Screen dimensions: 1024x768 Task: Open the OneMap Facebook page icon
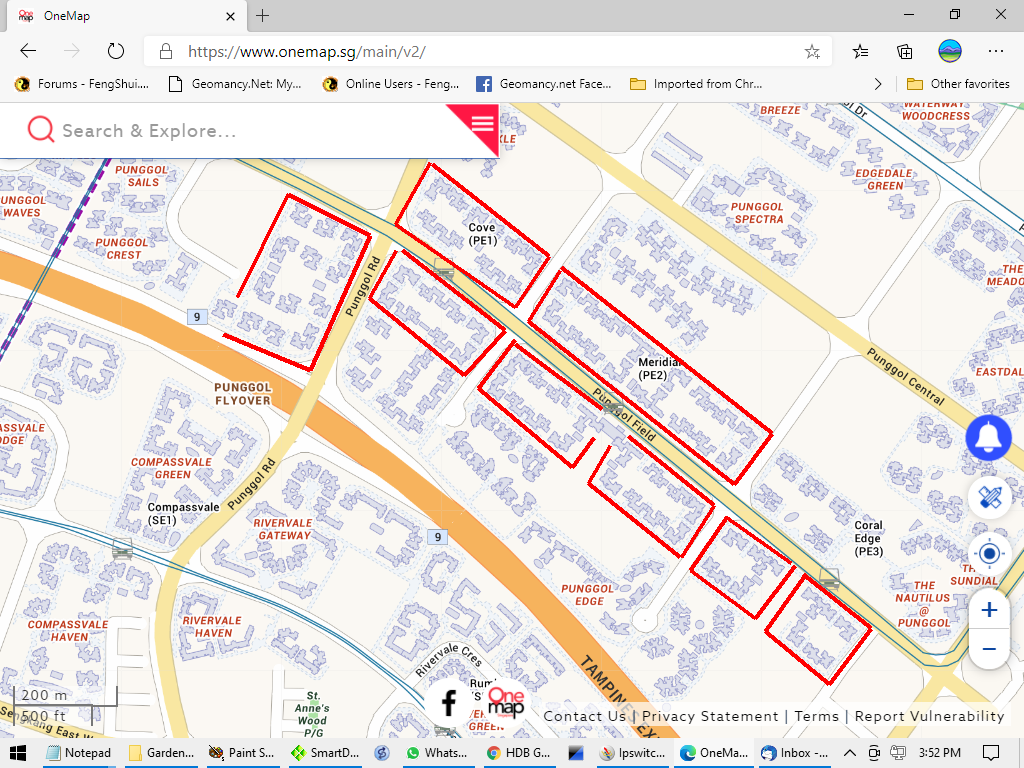tap(449, 703)
